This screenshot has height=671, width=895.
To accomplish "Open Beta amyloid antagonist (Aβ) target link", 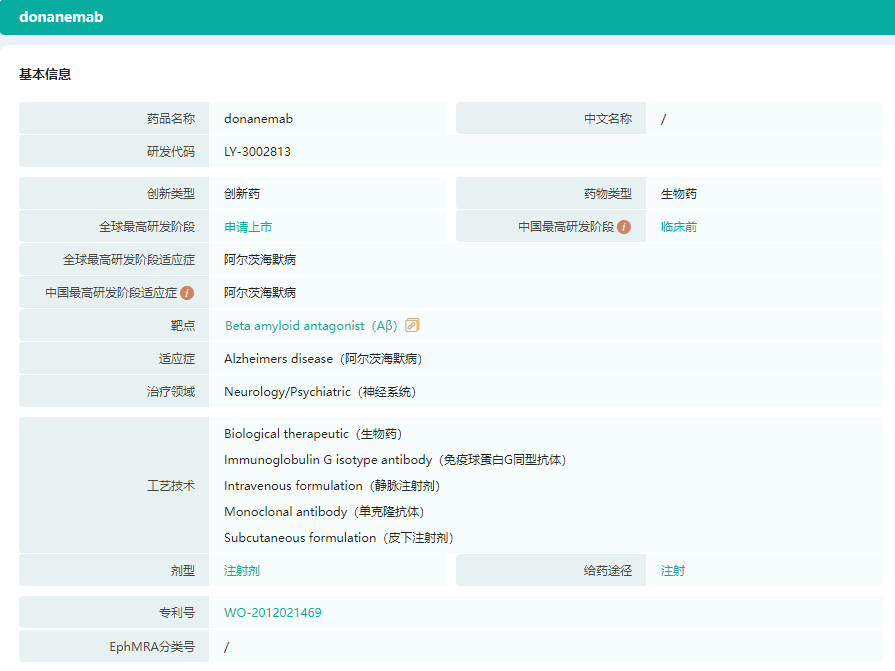I will (311, 326).
